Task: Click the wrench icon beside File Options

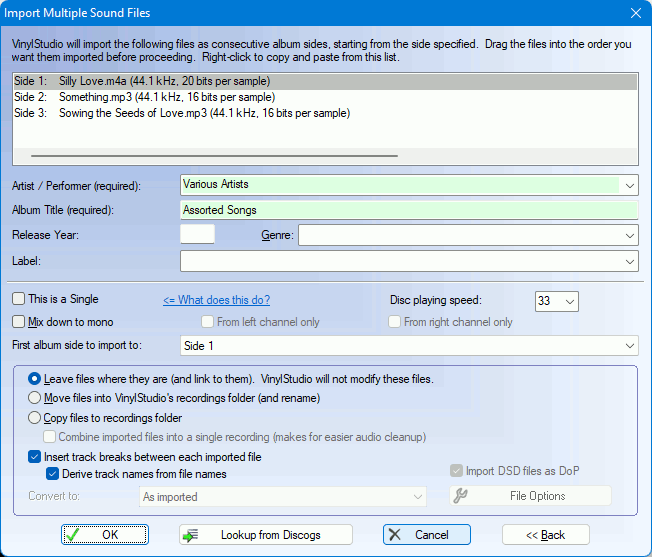Action: (x=461, y=496)
